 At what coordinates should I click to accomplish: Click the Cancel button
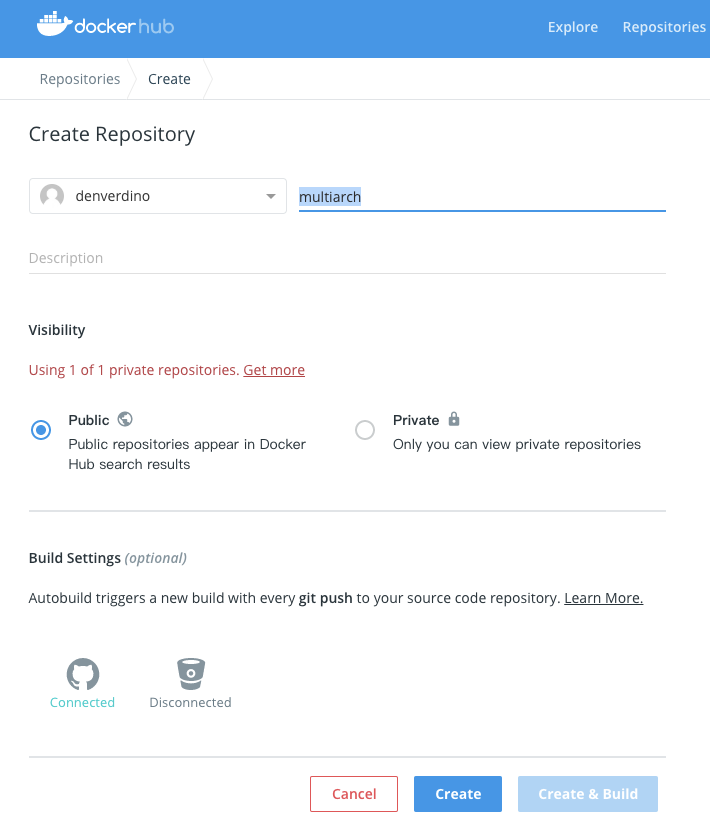354,794
